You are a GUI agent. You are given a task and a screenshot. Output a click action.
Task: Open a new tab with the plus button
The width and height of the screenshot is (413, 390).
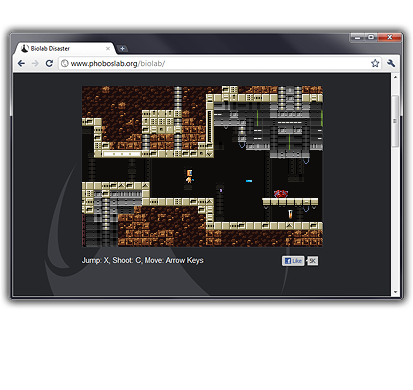[122, 49]
